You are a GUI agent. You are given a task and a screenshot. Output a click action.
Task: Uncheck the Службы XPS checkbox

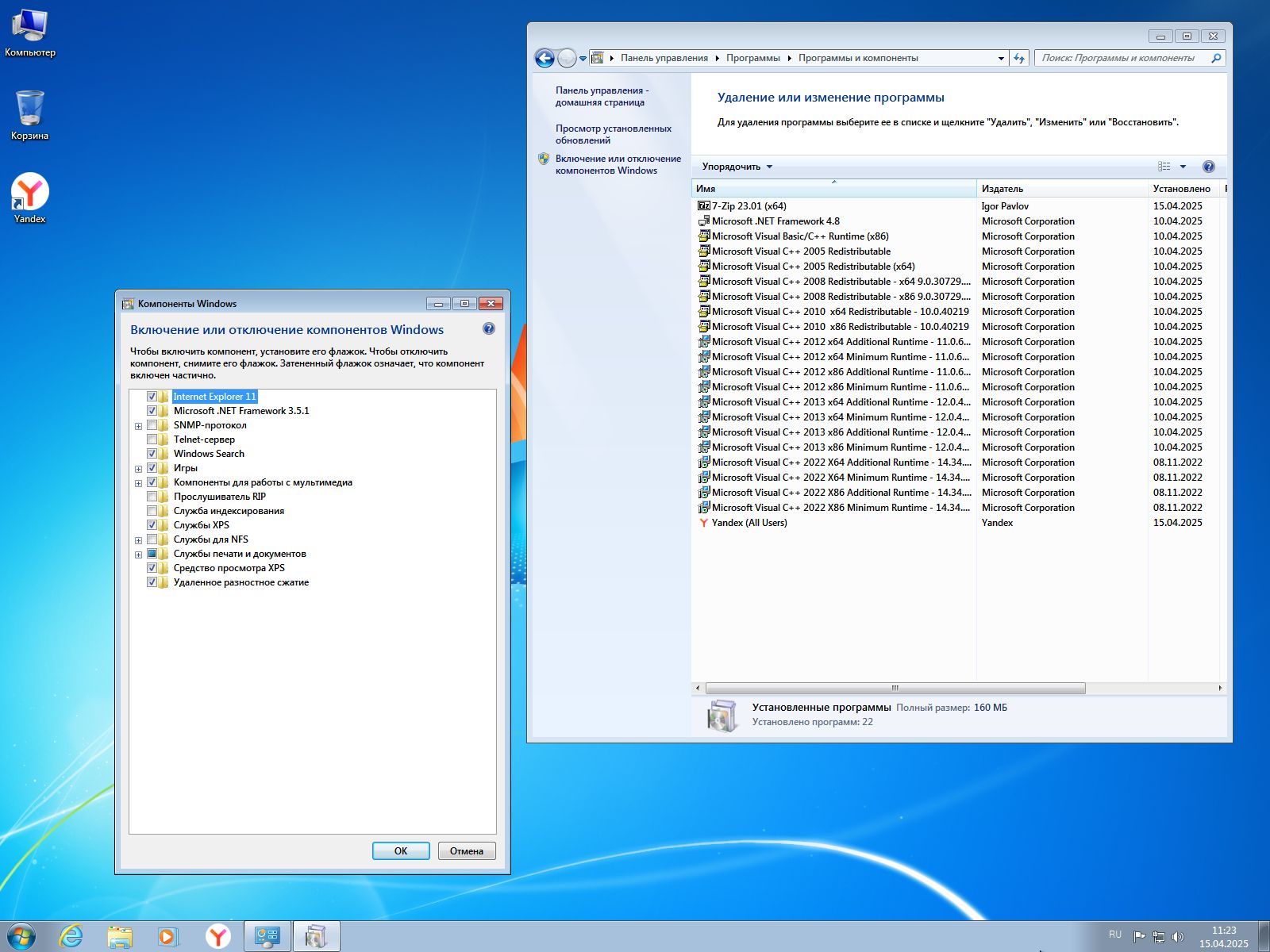pyautogui.click(x=152, y=525)
